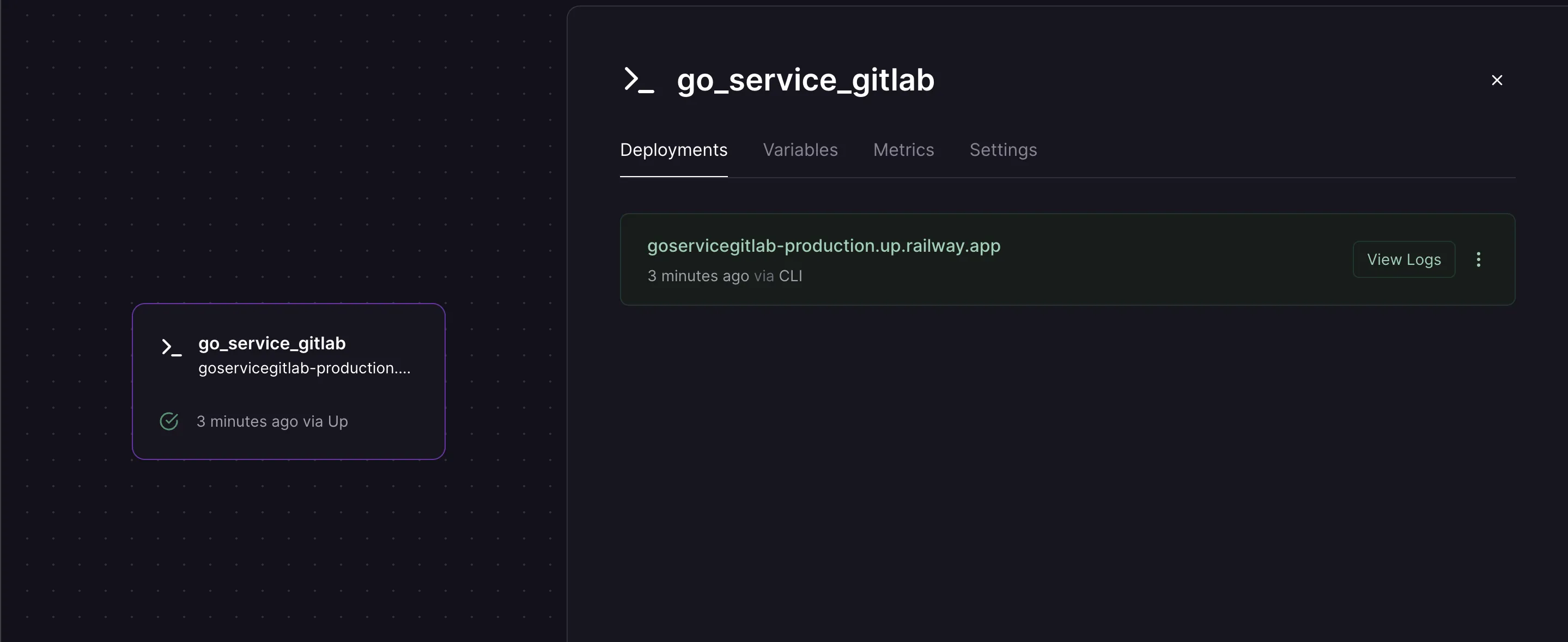Image resolution: width=1568 pixels, height=642 pixels.
Task: Open the Variables tab
Action: tap(800, 150)
